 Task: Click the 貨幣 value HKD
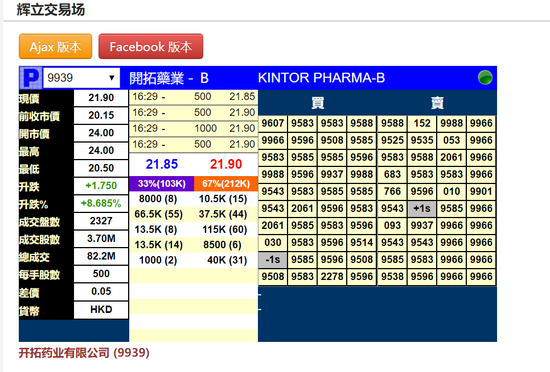click(101, 309)
